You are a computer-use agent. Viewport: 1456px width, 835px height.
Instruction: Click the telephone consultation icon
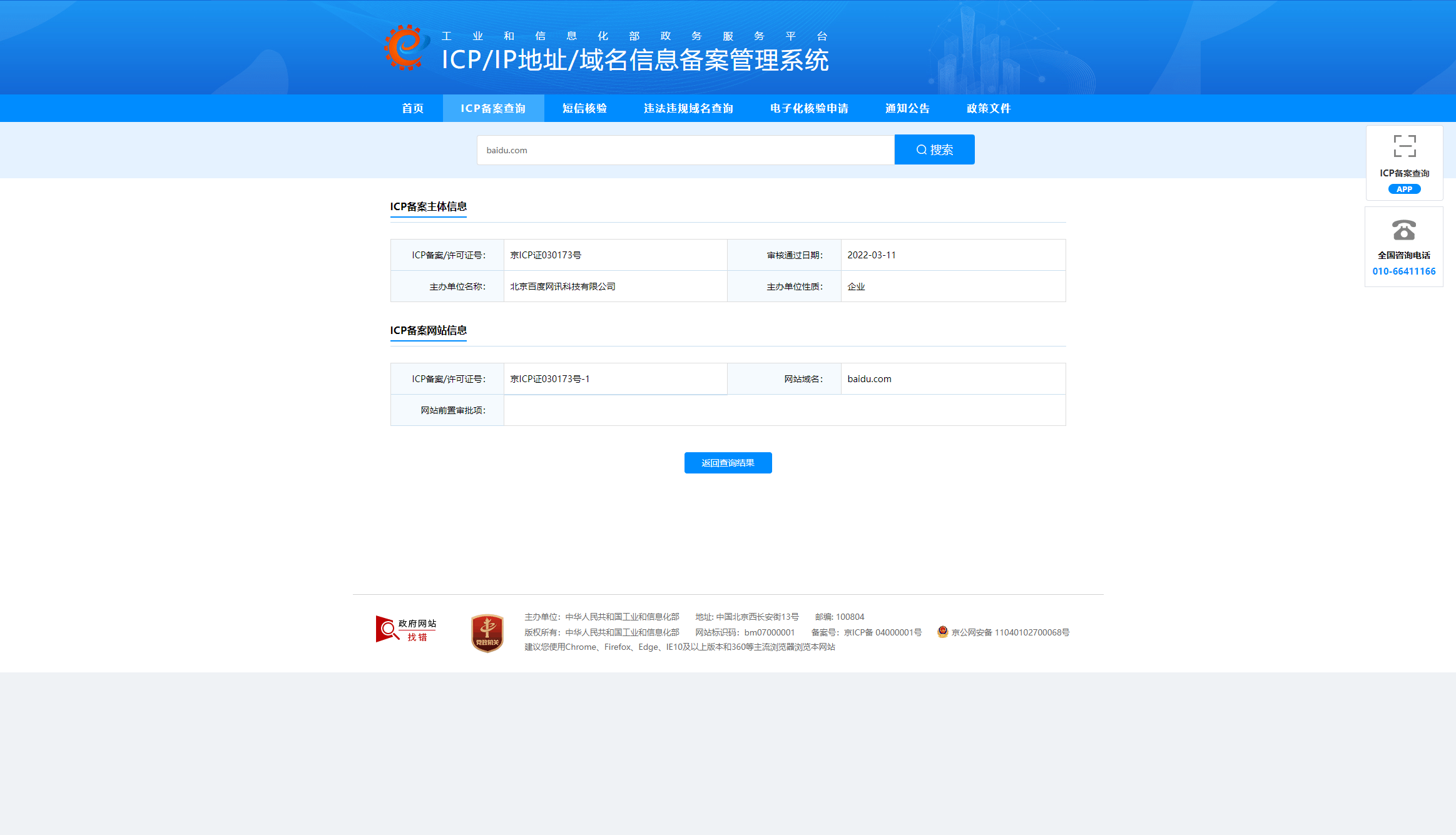(1403, 230)
